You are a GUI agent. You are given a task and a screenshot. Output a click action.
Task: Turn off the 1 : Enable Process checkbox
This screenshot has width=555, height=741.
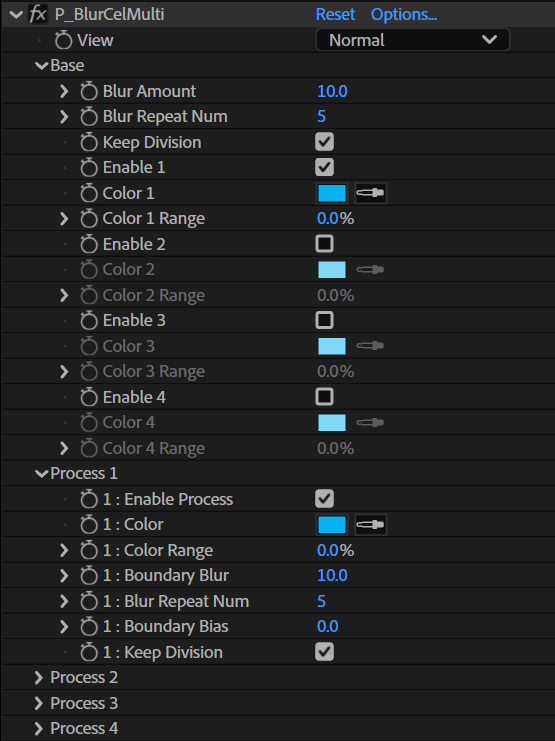[x=324, y=499]
